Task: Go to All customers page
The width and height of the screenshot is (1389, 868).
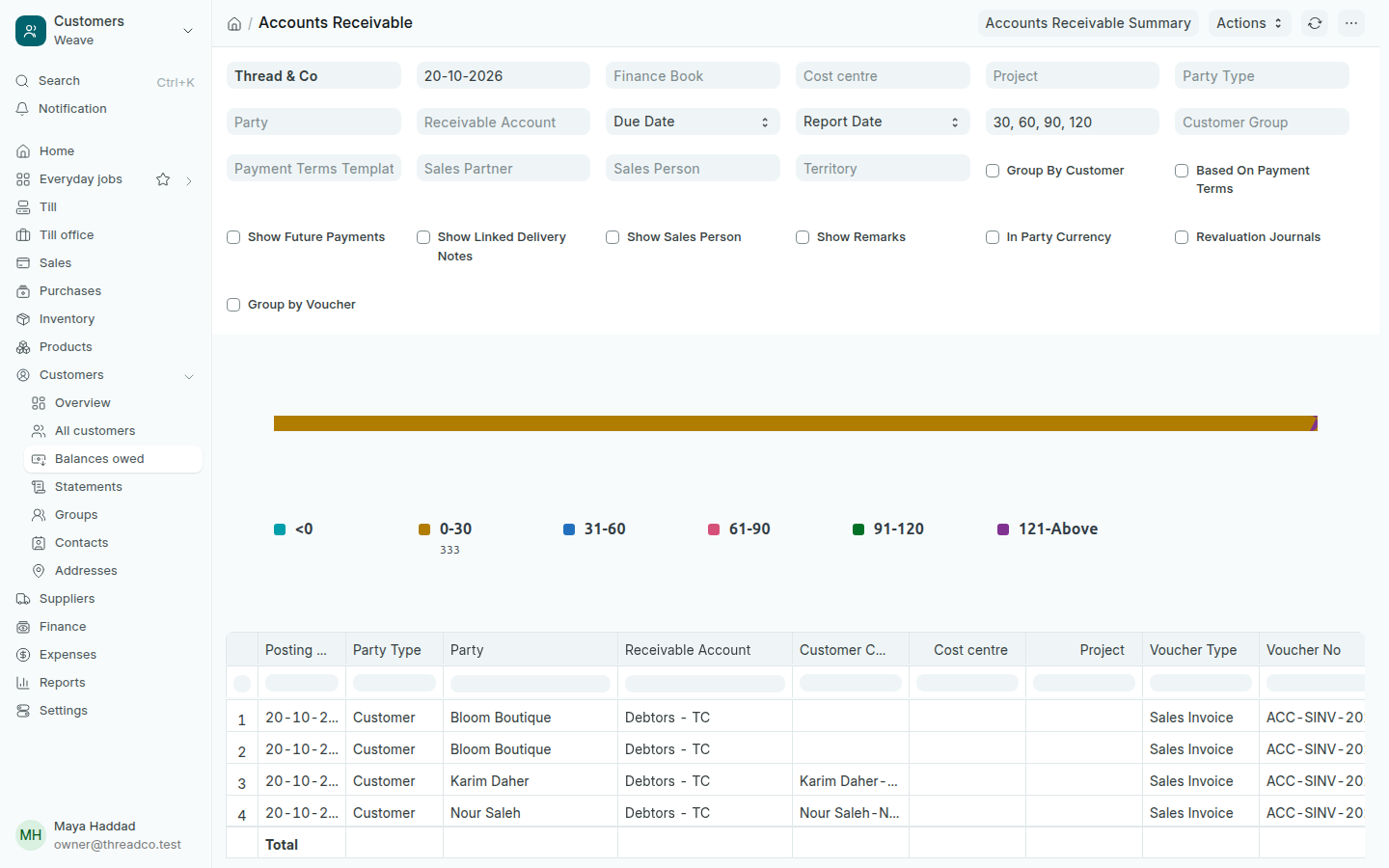Action: [113, 431]
